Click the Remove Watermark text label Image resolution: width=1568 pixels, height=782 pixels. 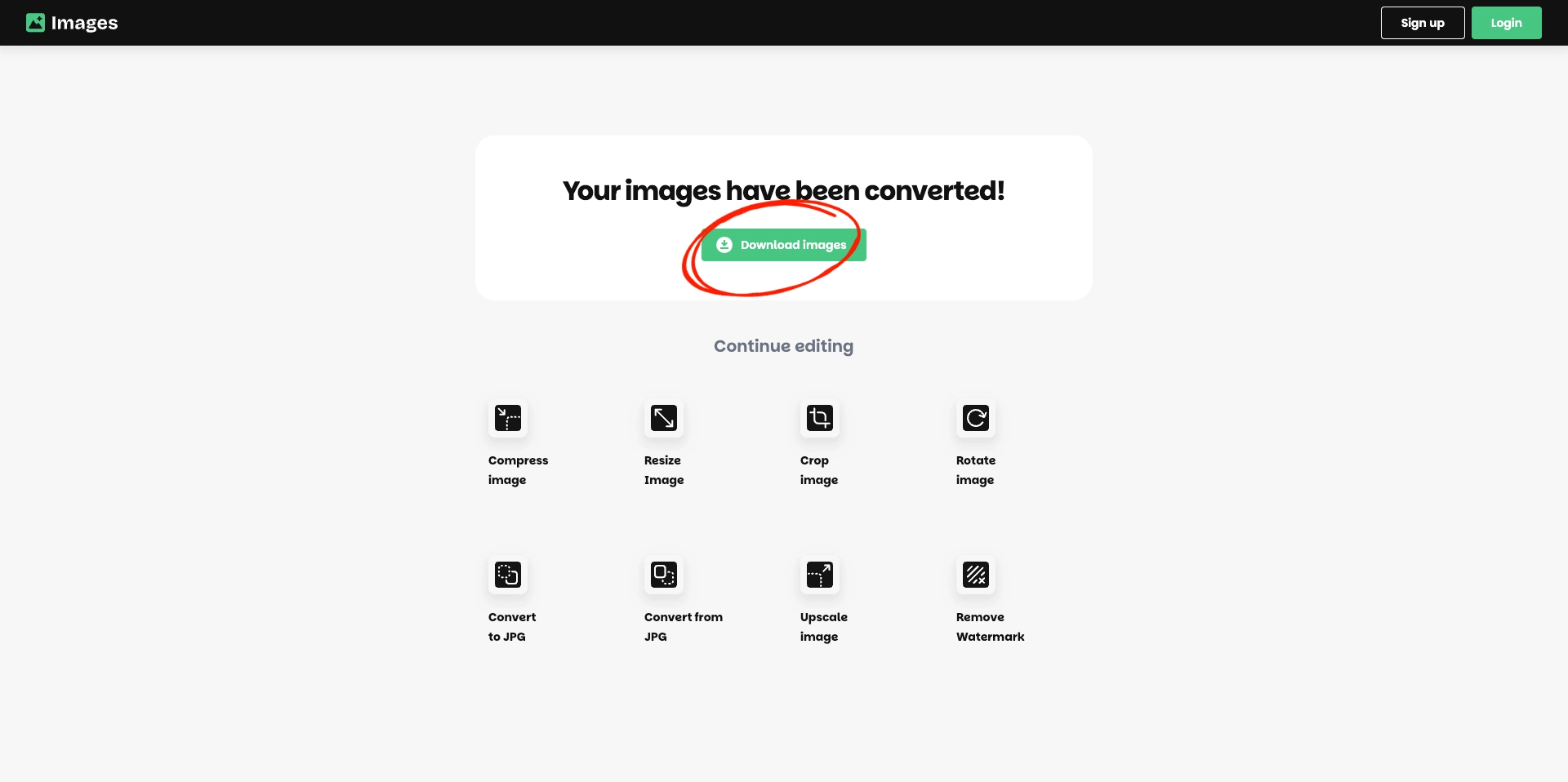[990, 627]
